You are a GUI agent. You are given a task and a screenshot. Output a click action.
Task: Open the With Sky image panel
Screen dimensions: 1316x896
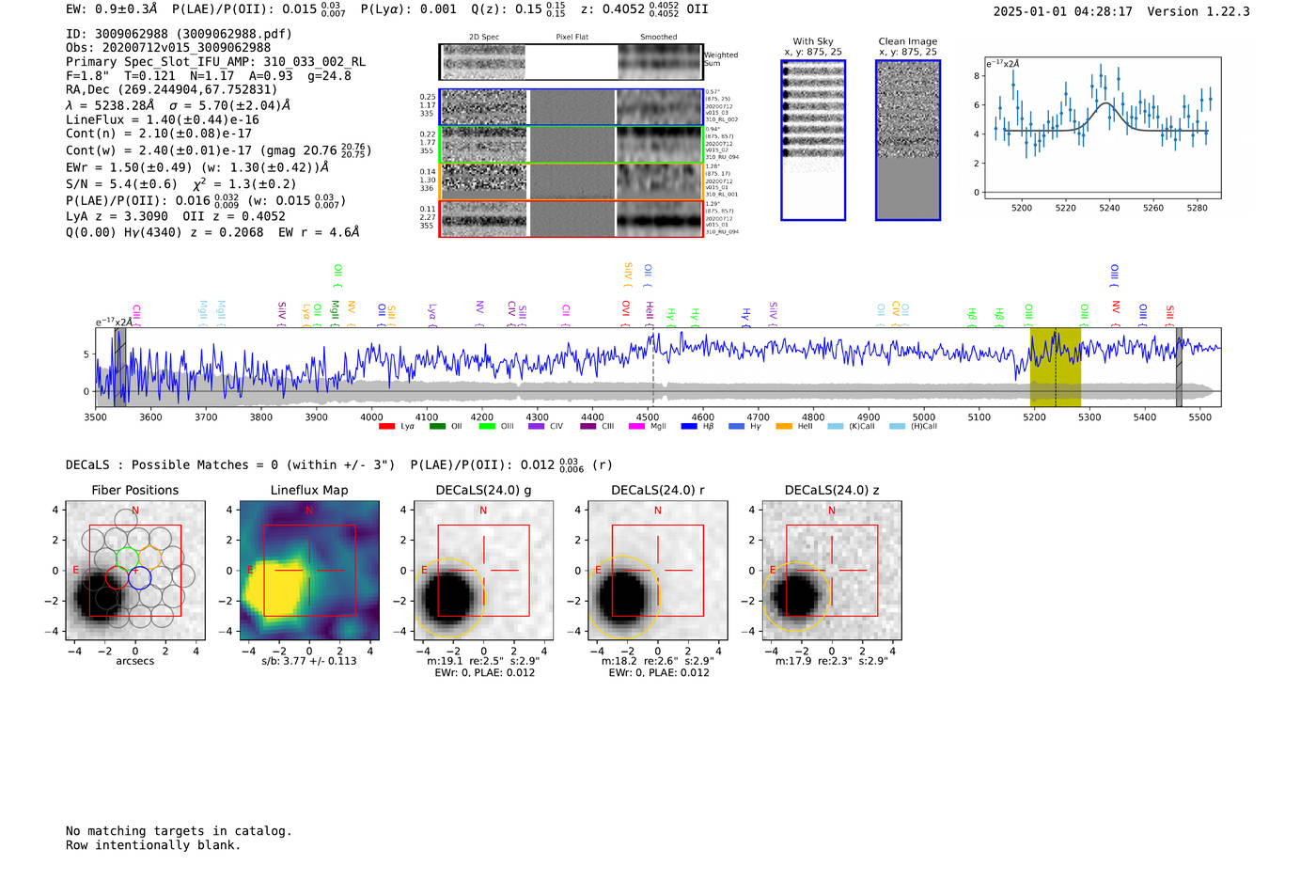[813, 140]
